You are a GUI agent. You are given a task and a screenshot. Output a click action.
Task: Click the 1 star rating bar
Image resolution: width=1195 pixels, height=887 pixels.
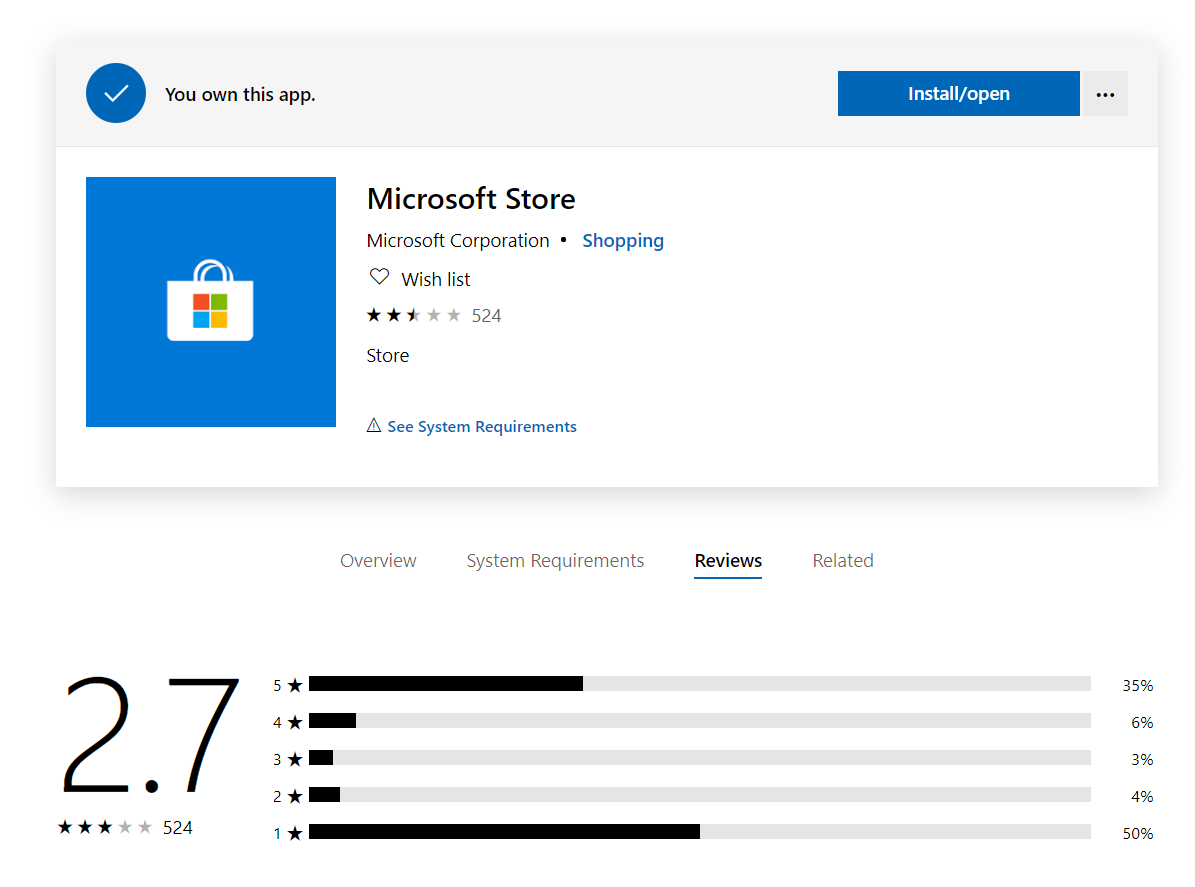tap(700, 831)
